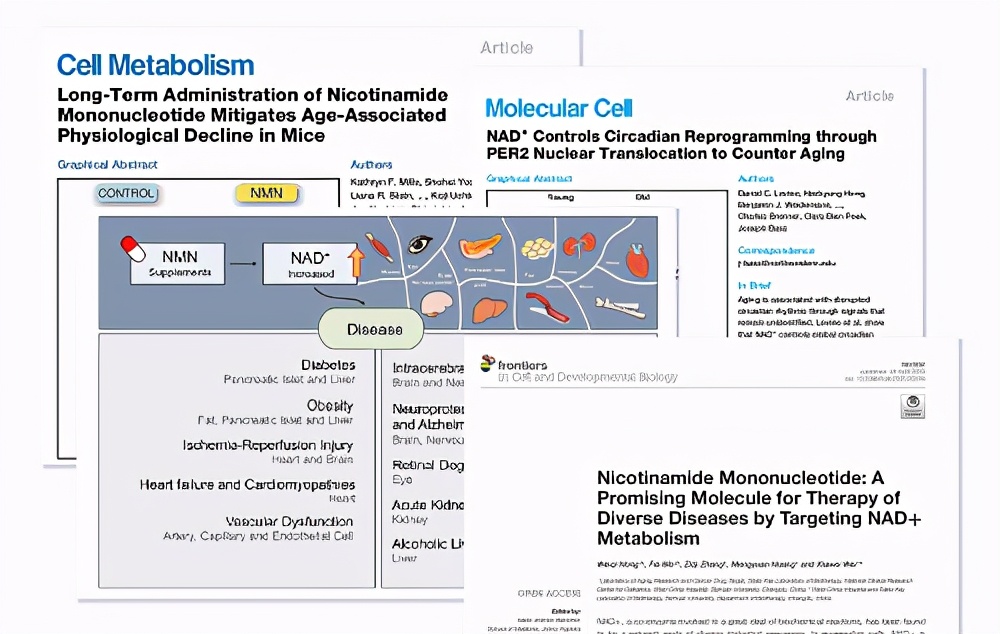Select the NMN Supplements box
This screenshot has width=1000, height=634.
(x=177, y=263)
